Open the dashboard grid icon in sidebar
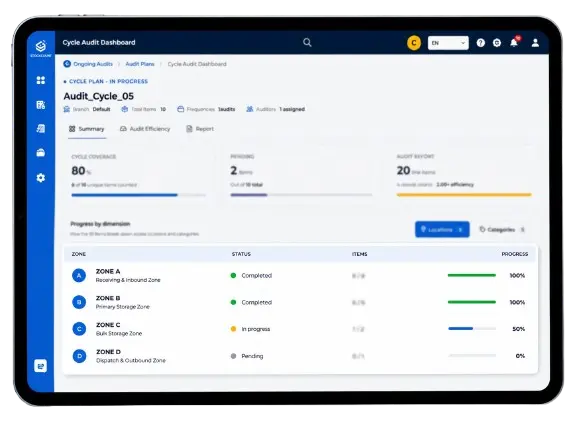Screen dimensions: 577x433 coord(41,80)
